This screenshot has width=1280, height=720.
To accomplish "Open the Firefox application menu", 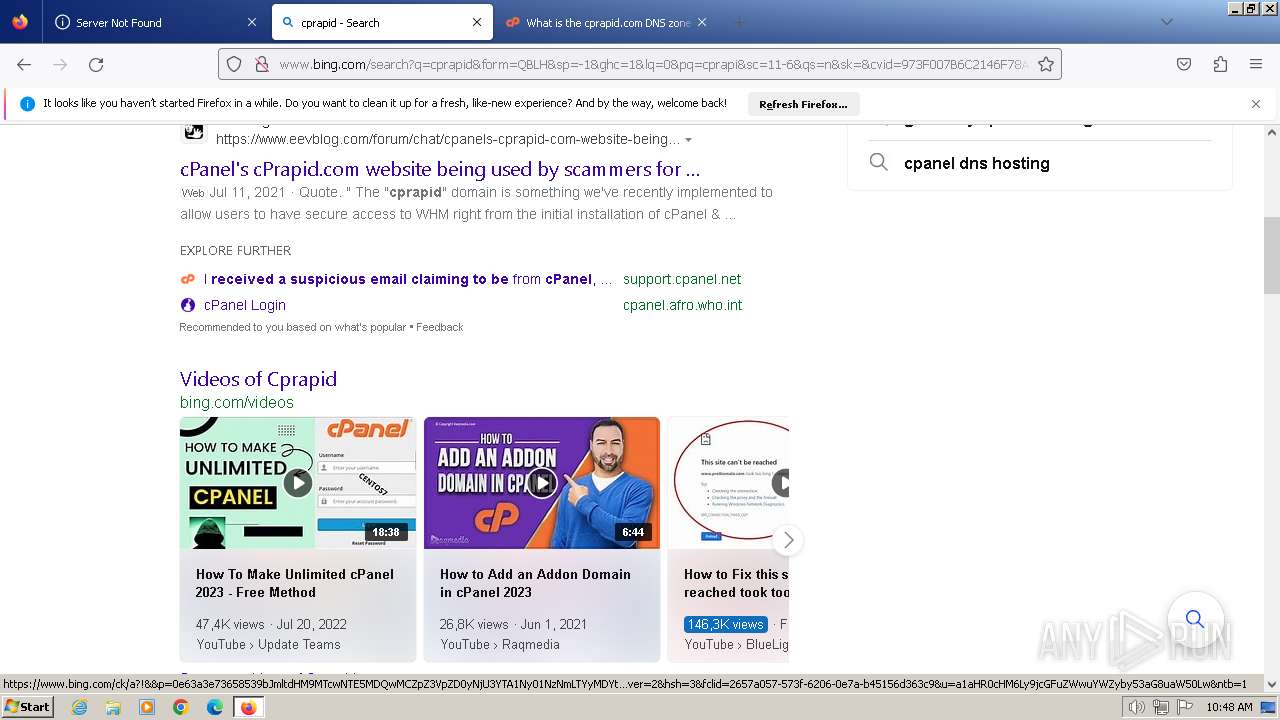I will [x=1256, y=64].
